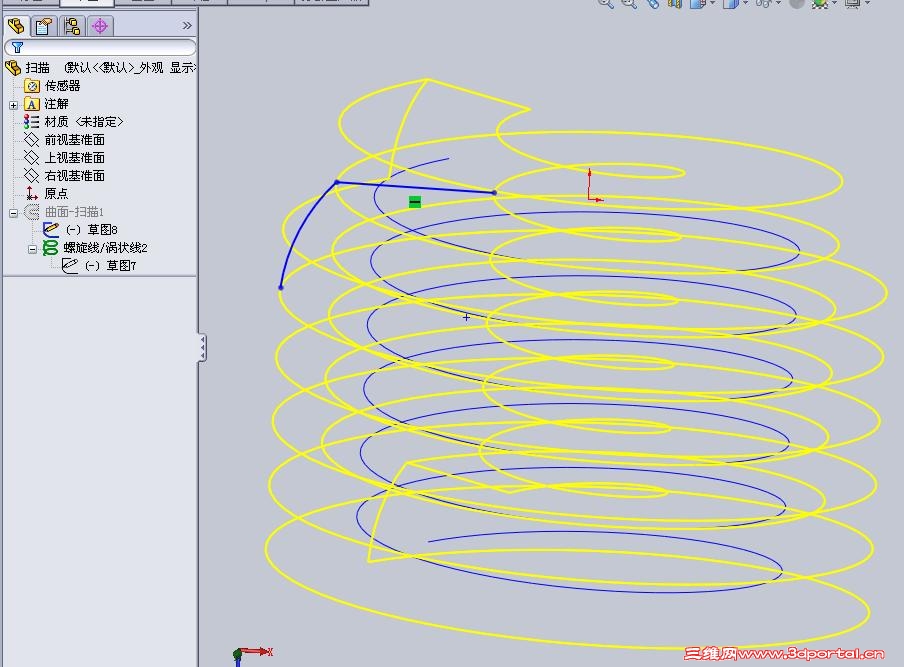
Task: Click the right endpoint of the sketch line
Action: click(495, 193)
